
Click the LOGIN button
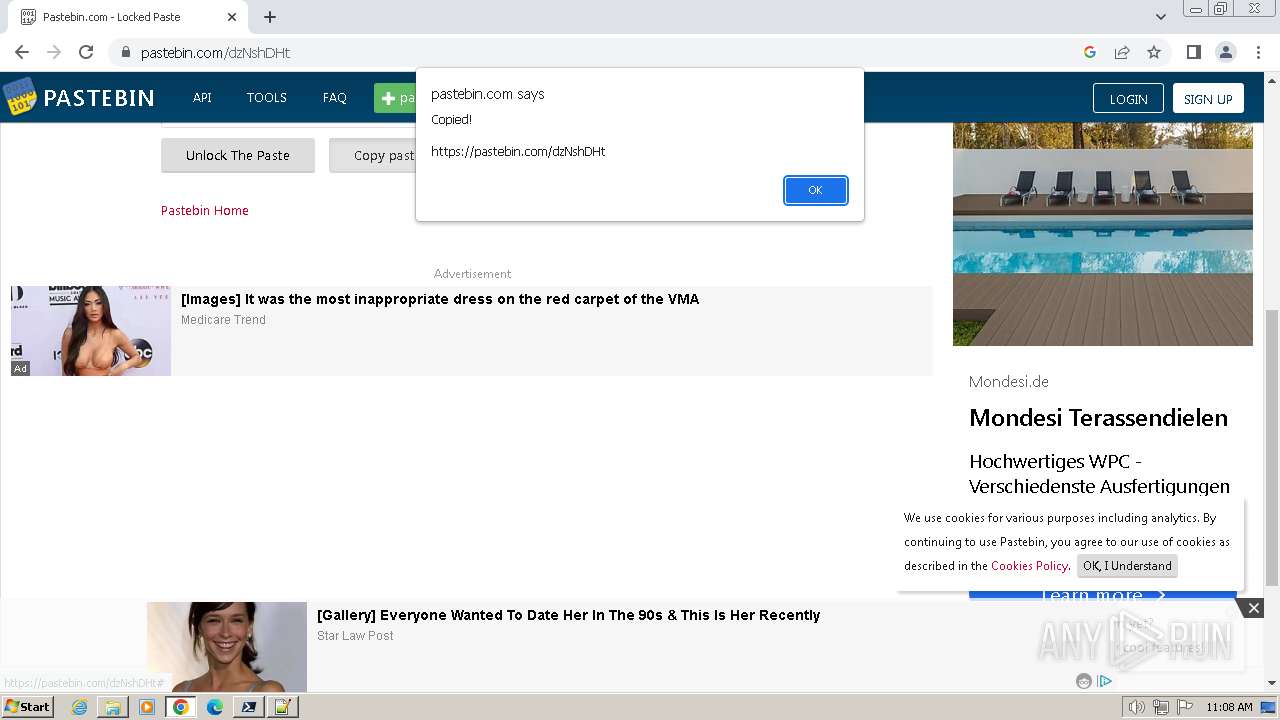(x=1128, y=98)
